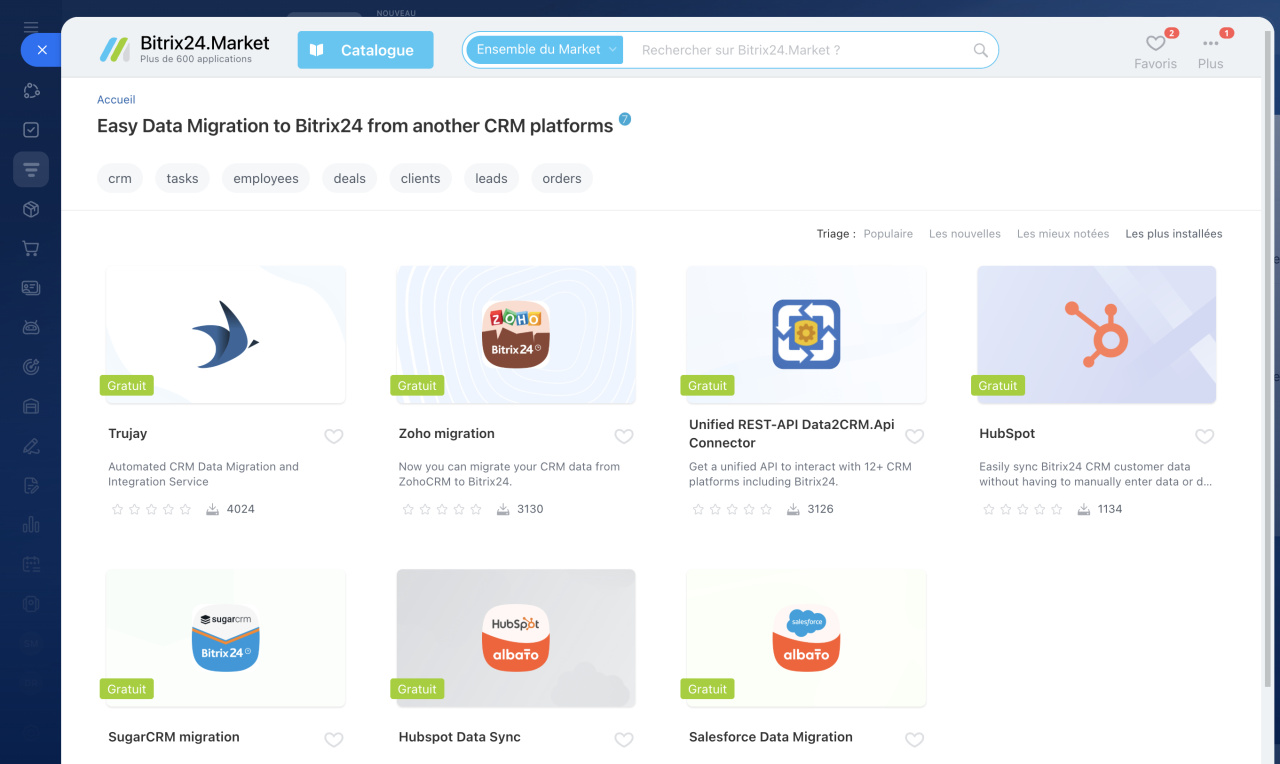
Task: Open Salesforce Data Migration title link
Action: pyautogui.click(x=771, y=737)
